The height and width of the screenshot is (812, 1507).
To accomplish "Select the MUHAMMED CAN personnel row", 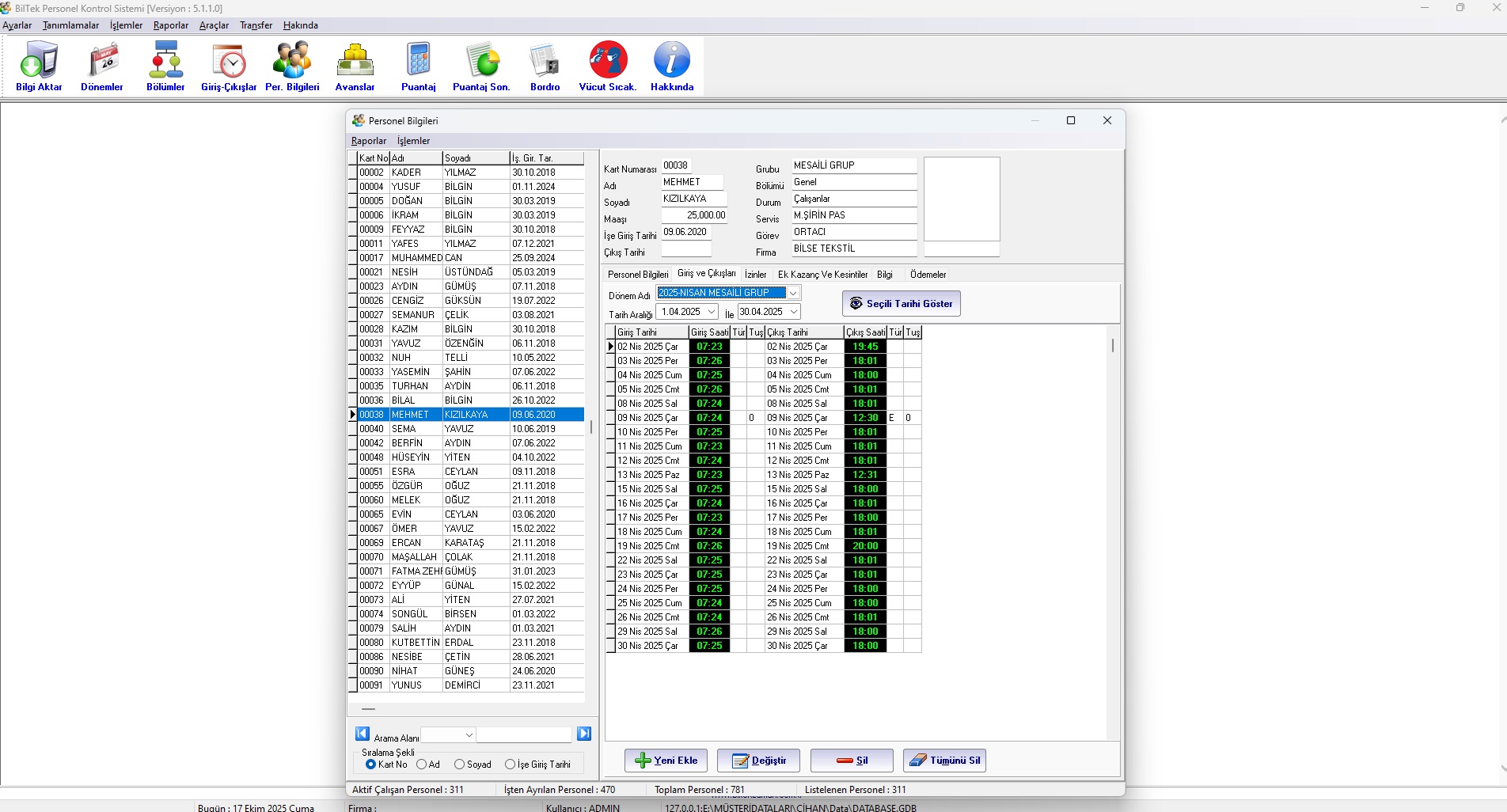I will coord(471,258).
